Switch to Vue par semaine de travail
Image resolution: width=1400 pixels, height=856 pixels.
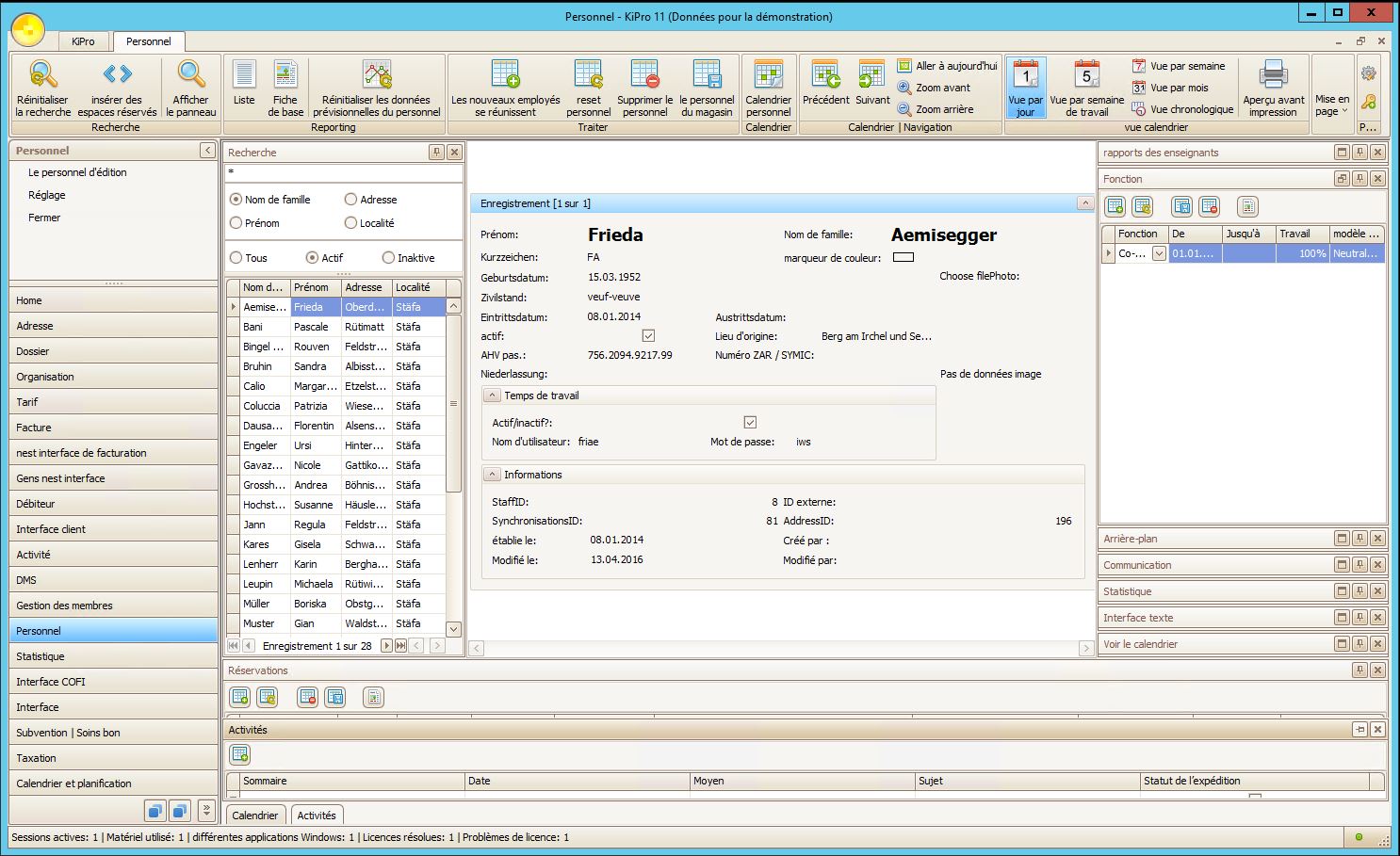(1086, 74)
